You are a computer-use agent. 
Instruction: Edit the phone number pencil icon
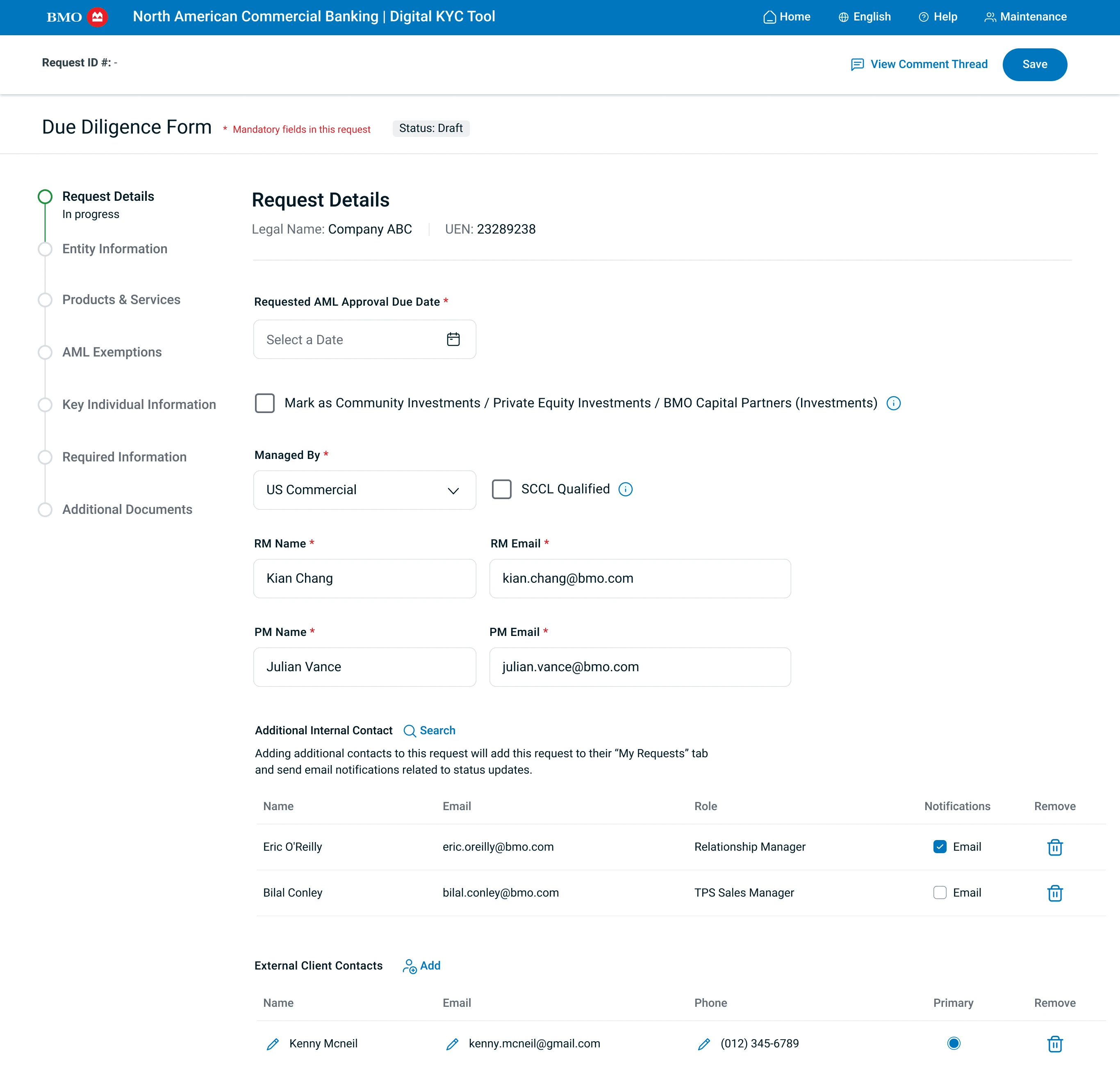point(704,1044)
